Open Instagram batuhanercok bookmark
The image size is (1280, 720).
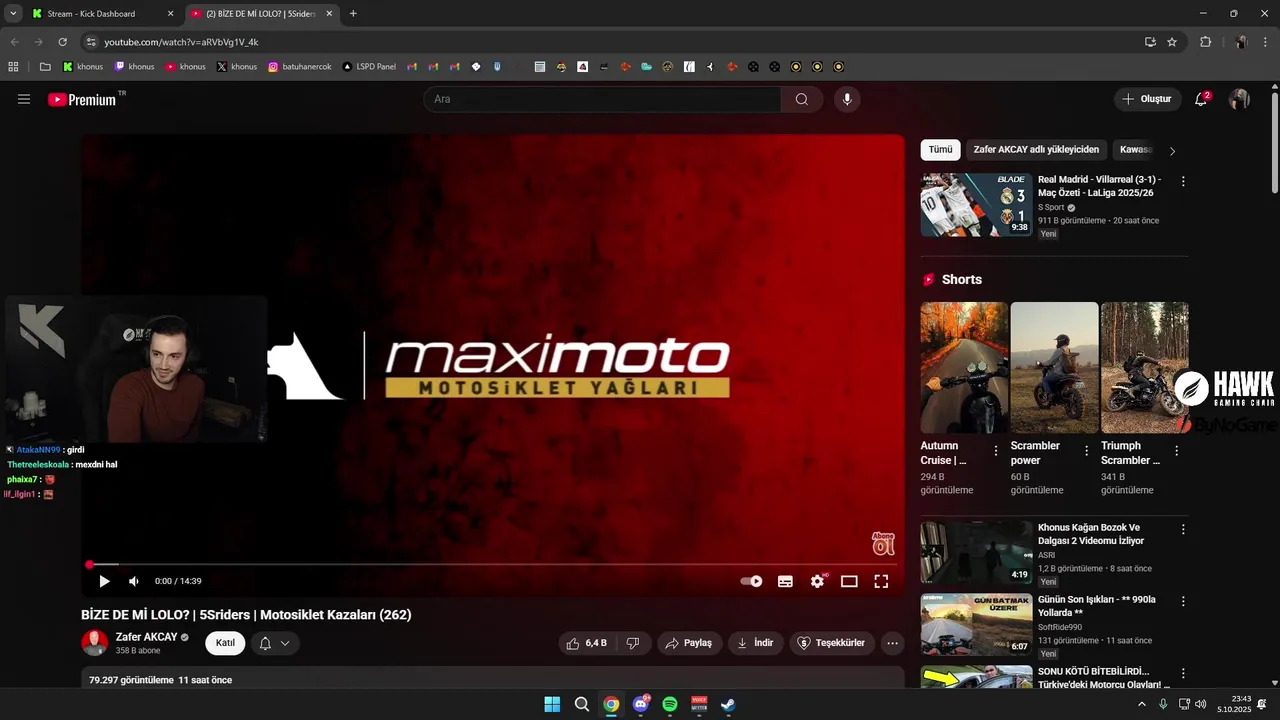[299, 67]
